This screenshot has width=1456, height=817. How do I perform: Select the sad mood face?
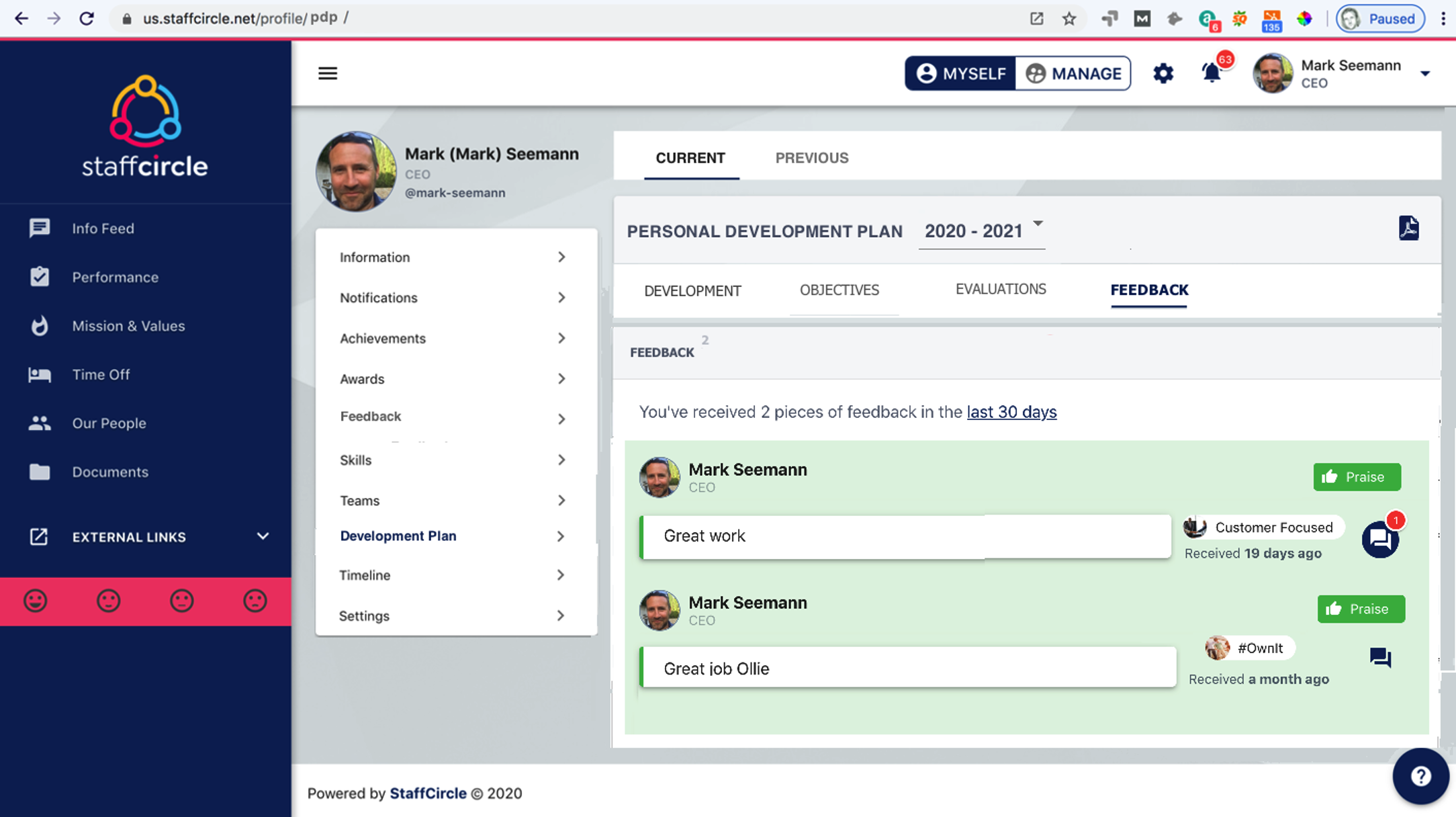(255, 601)
